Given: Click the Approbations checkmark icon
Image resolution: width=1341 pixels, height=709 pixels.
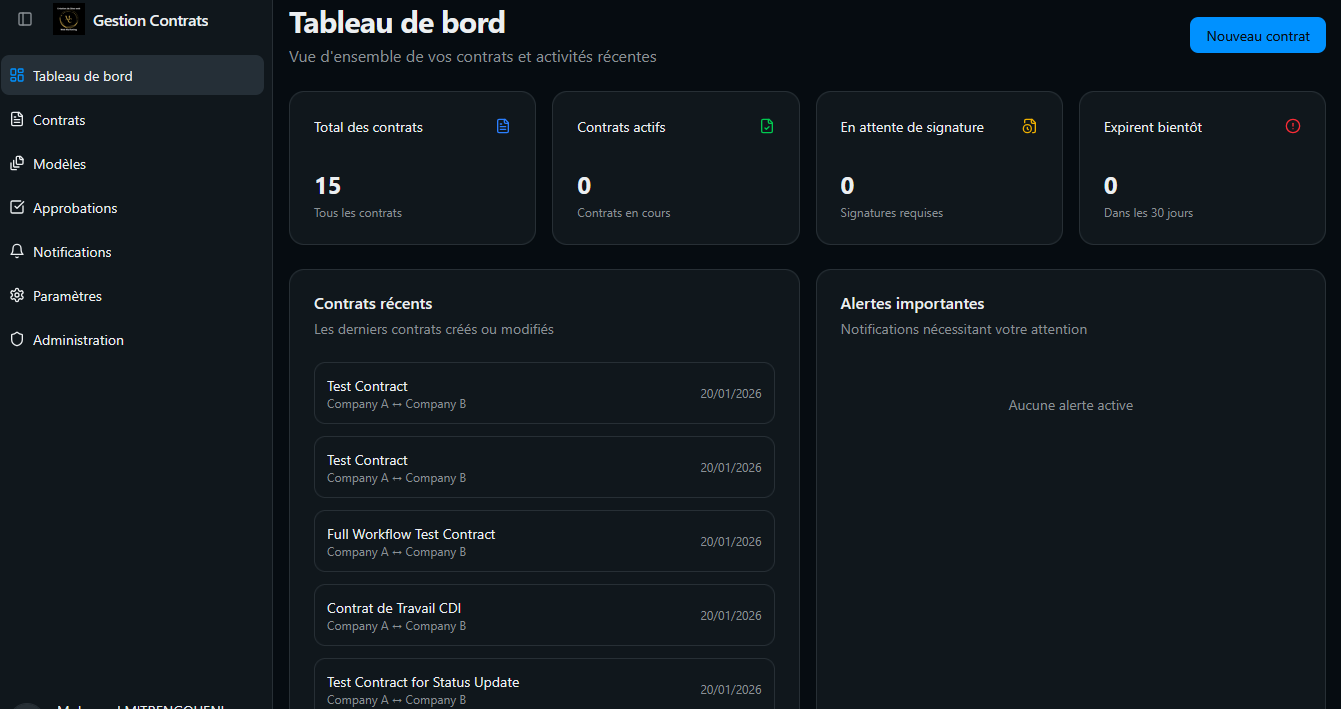Looking at the screenshot, I should (x=16, y=207).
